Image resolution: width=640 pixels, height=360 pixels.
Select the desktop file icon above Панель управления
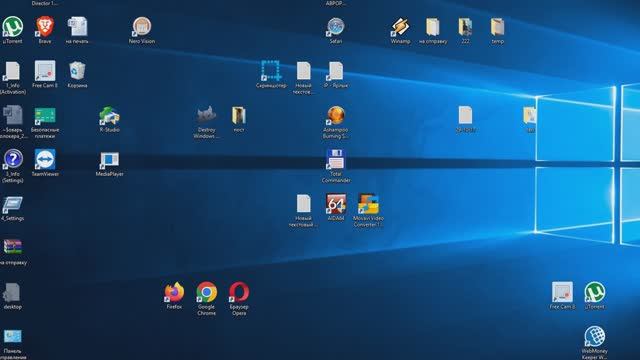[x=12, y=293]
